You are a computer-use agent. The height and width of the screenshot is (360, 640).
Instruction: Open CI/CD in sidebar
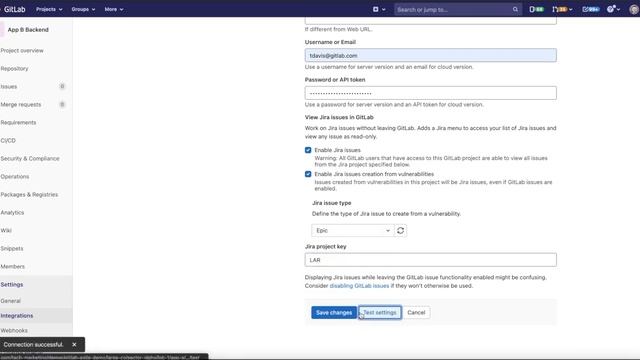8,140
